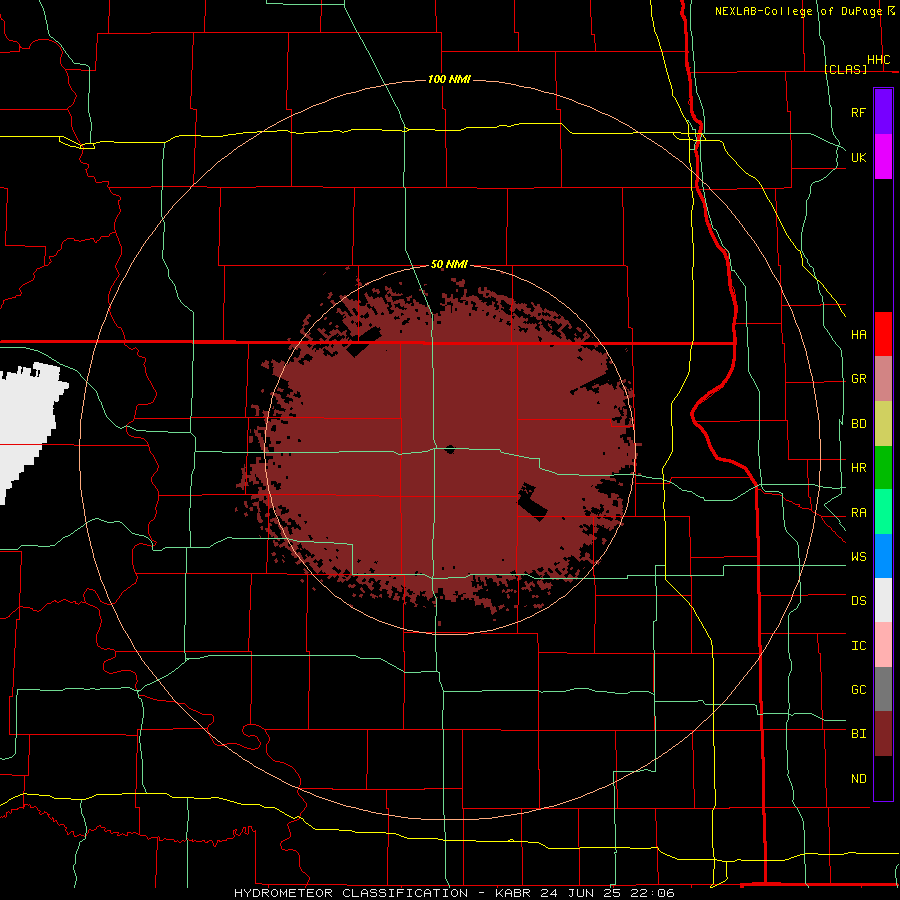Click the RA legend label

click(858, 513)
